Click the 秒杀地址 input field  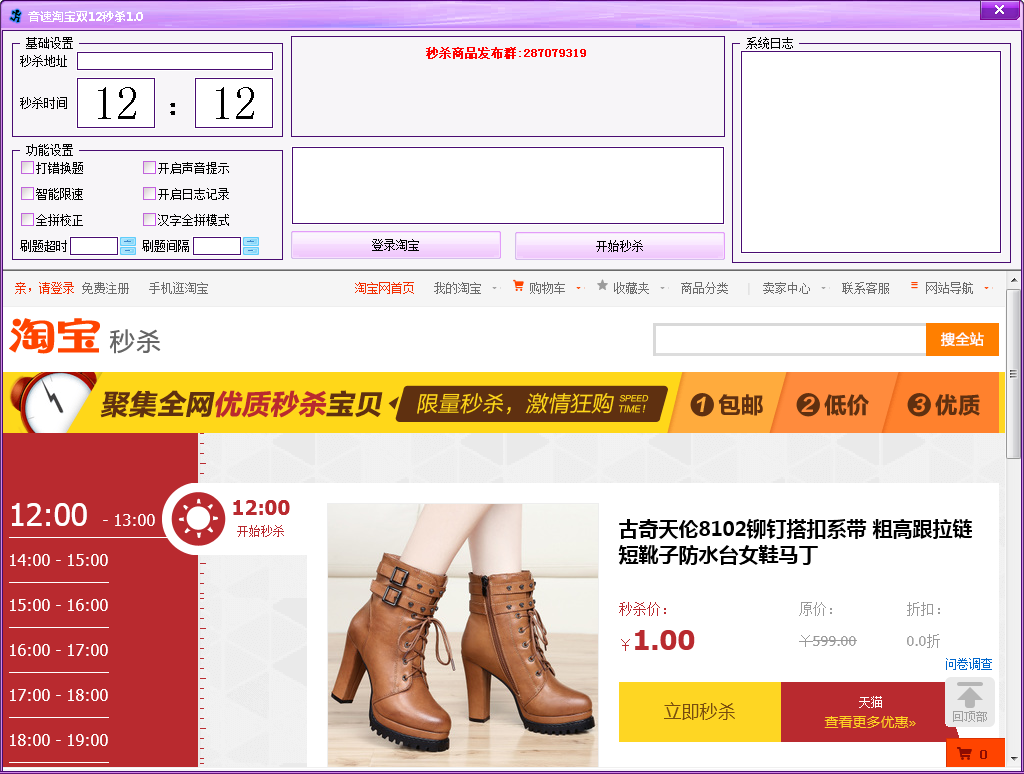coord(175,61)
